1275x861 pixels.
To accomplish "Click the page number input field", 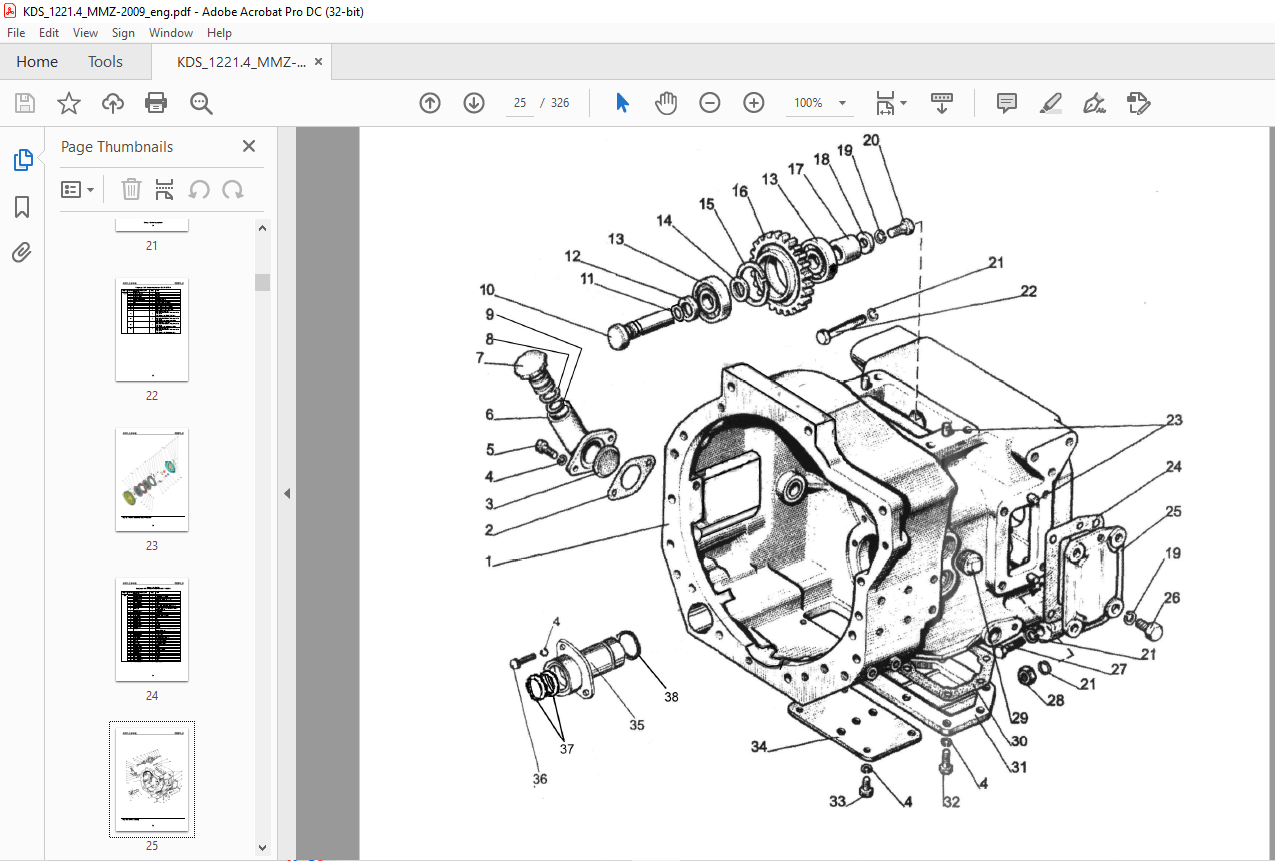I will coord(519,103).
